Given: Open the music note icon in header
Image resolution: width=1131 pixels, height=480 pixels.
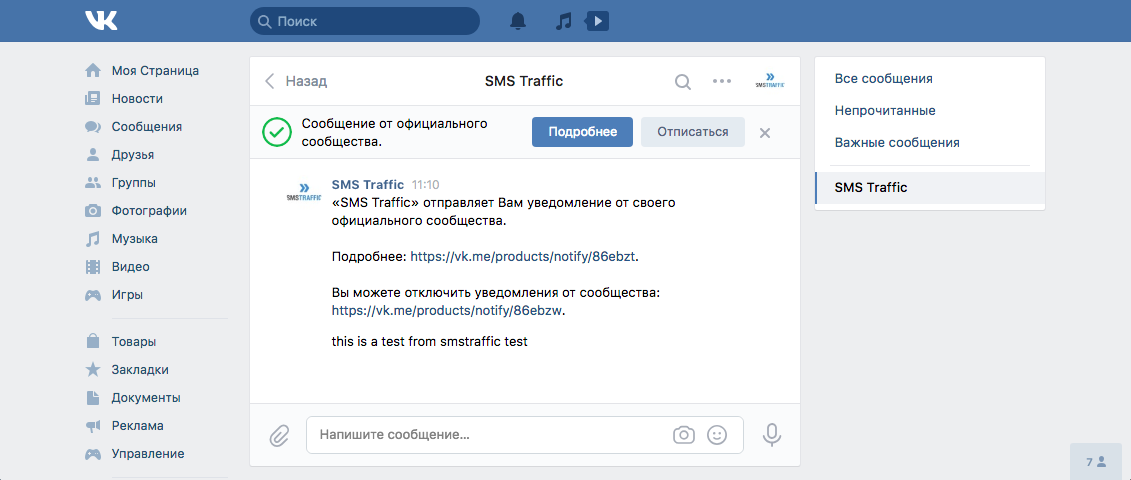Looking at the screenshot, I should click(x=563, y=22).
